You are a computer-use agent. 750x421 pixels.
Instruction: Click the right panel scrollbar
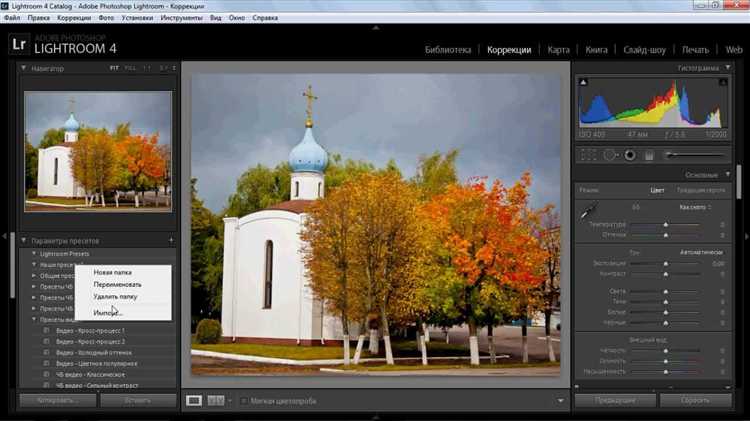click(x=739, y=182)
